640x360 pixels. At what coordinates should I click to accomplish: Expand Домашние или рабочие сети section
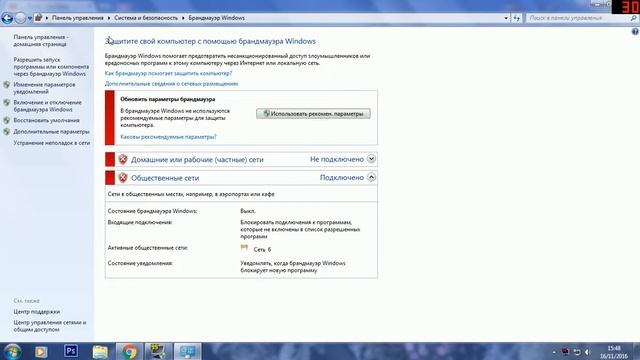click(x=371, y=159)
